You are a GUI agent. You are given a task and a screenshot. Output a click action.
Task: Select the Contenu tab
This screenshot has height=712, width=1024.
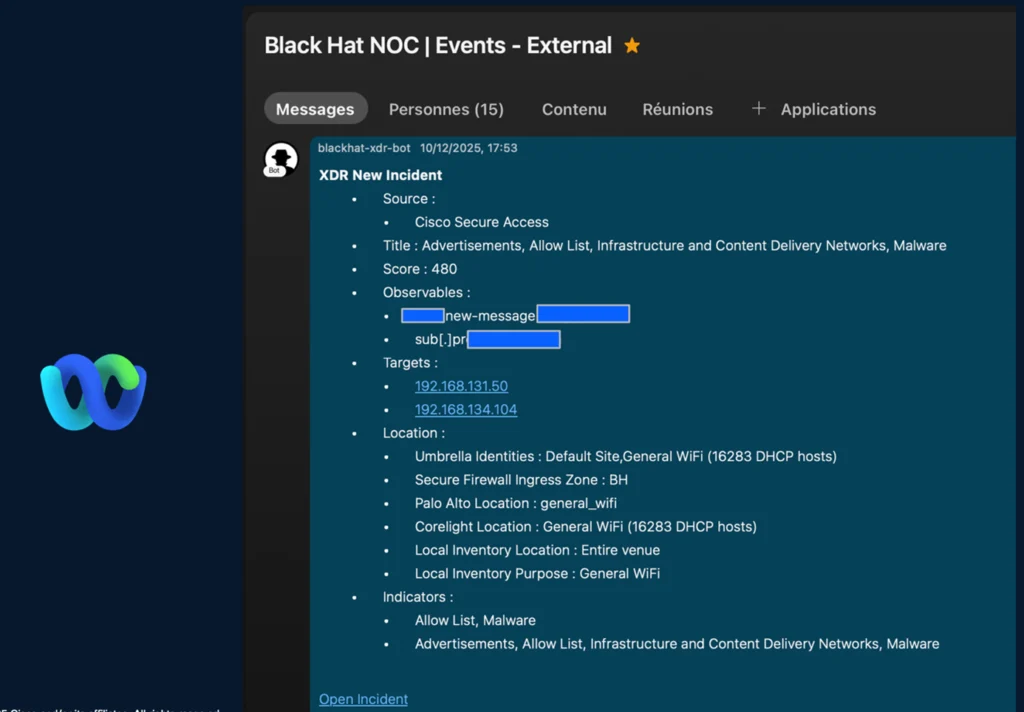click(x=574, y=109)
